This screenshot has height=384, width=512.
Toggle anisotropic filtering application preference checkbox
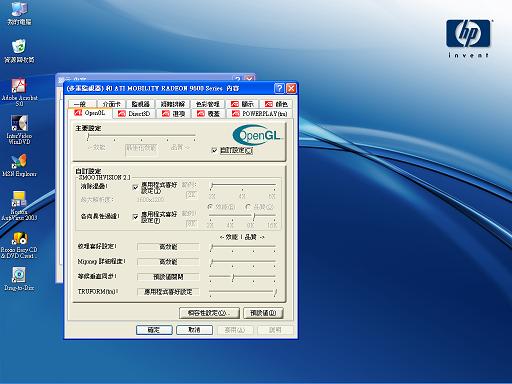pyautogui.click(x=135, y=217)
